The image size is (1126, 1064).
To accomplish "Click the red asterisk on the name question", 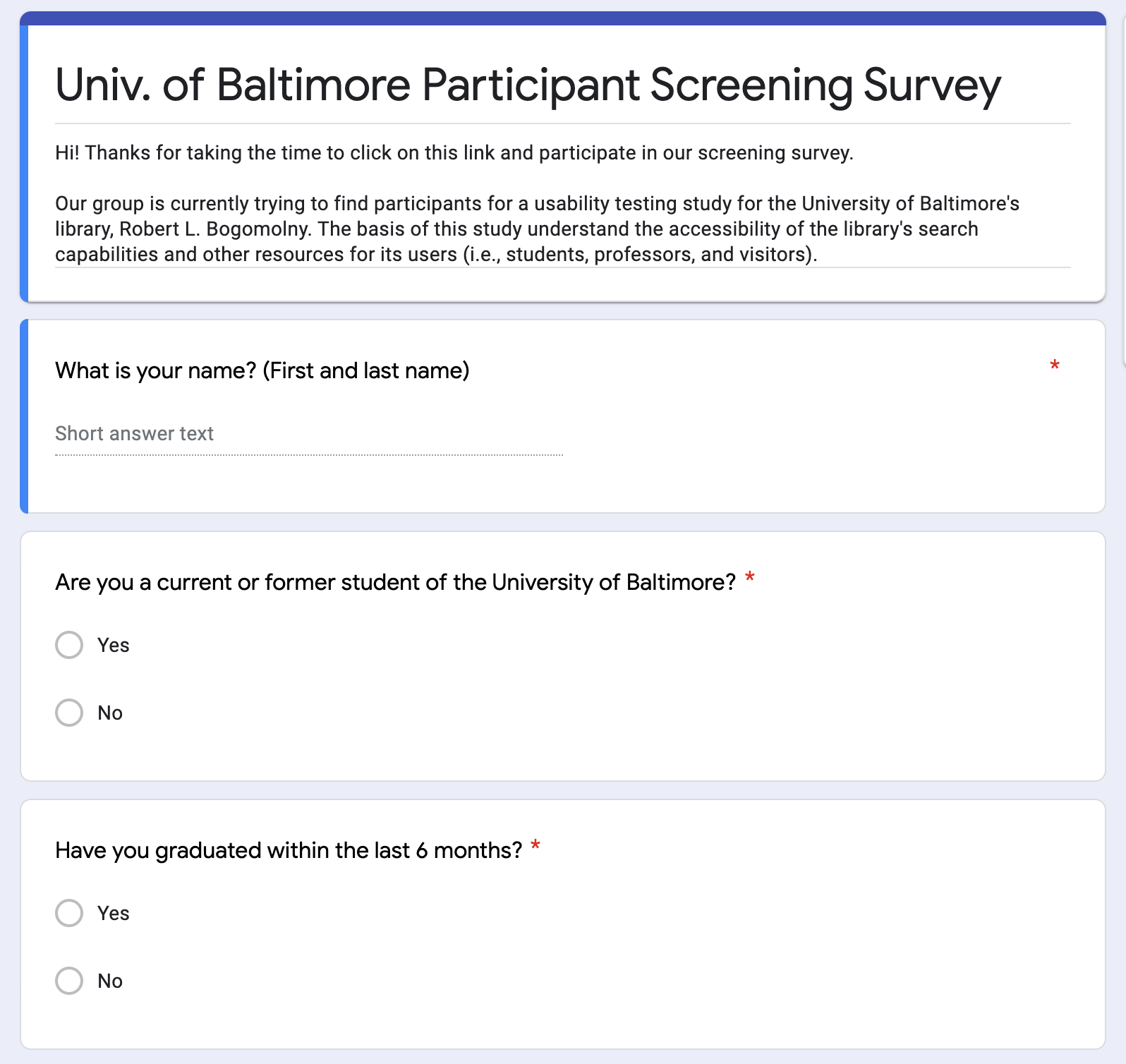I will coord(1054,365).
